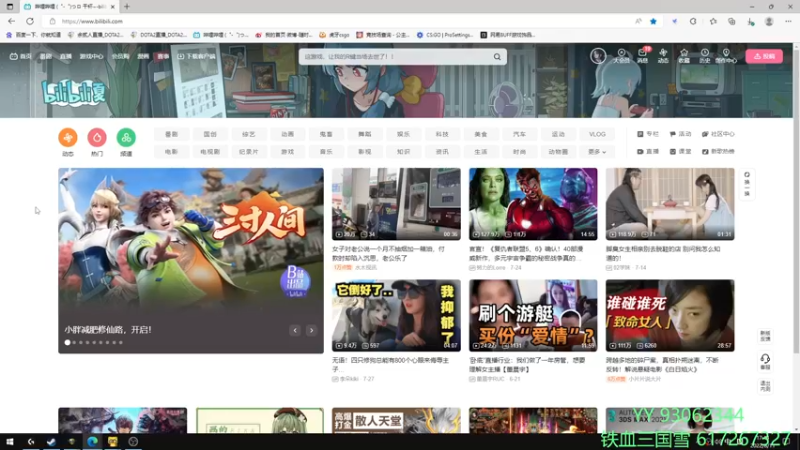The image size is (800, 450).
Task: Open 收藏 favorites icon in header
Action: pos(684,56)
